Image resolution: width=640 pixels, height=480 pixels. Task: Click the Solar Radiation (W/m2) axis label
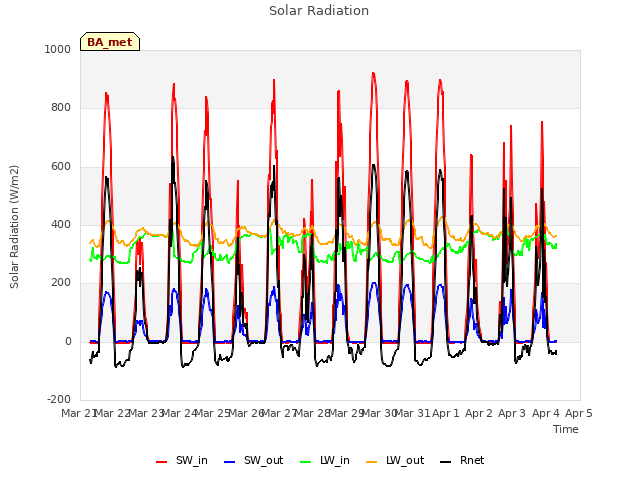[x=14, y=227]
